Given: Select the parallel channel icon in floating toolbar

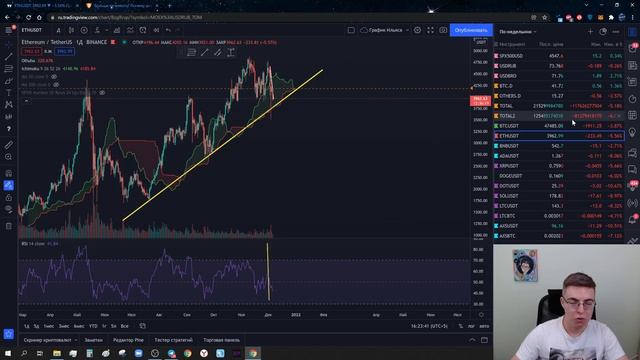Looking at the screenshot, I should pos(218,52).
